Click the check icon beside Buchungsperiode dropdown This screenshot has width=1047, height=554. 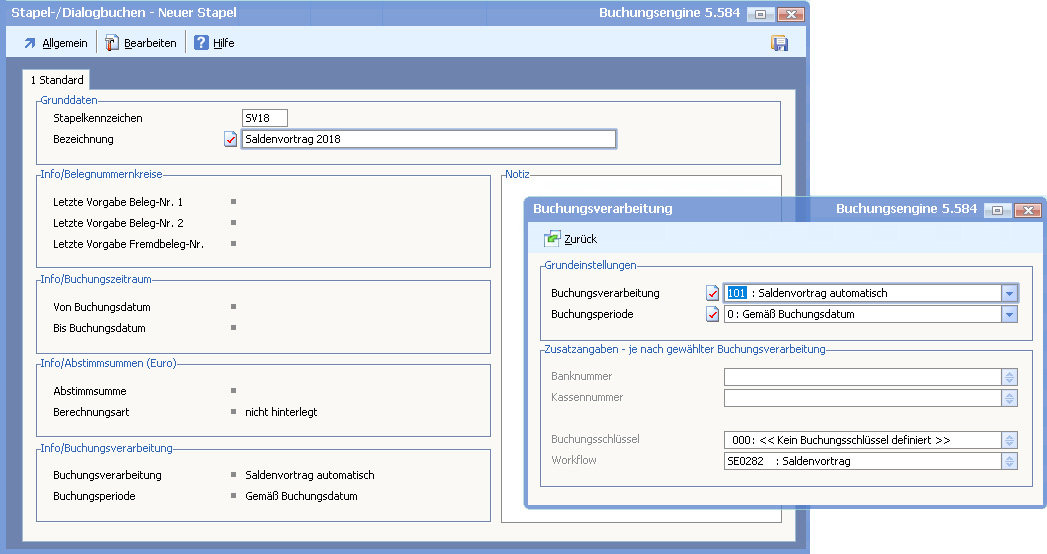(x=713, y=315)
